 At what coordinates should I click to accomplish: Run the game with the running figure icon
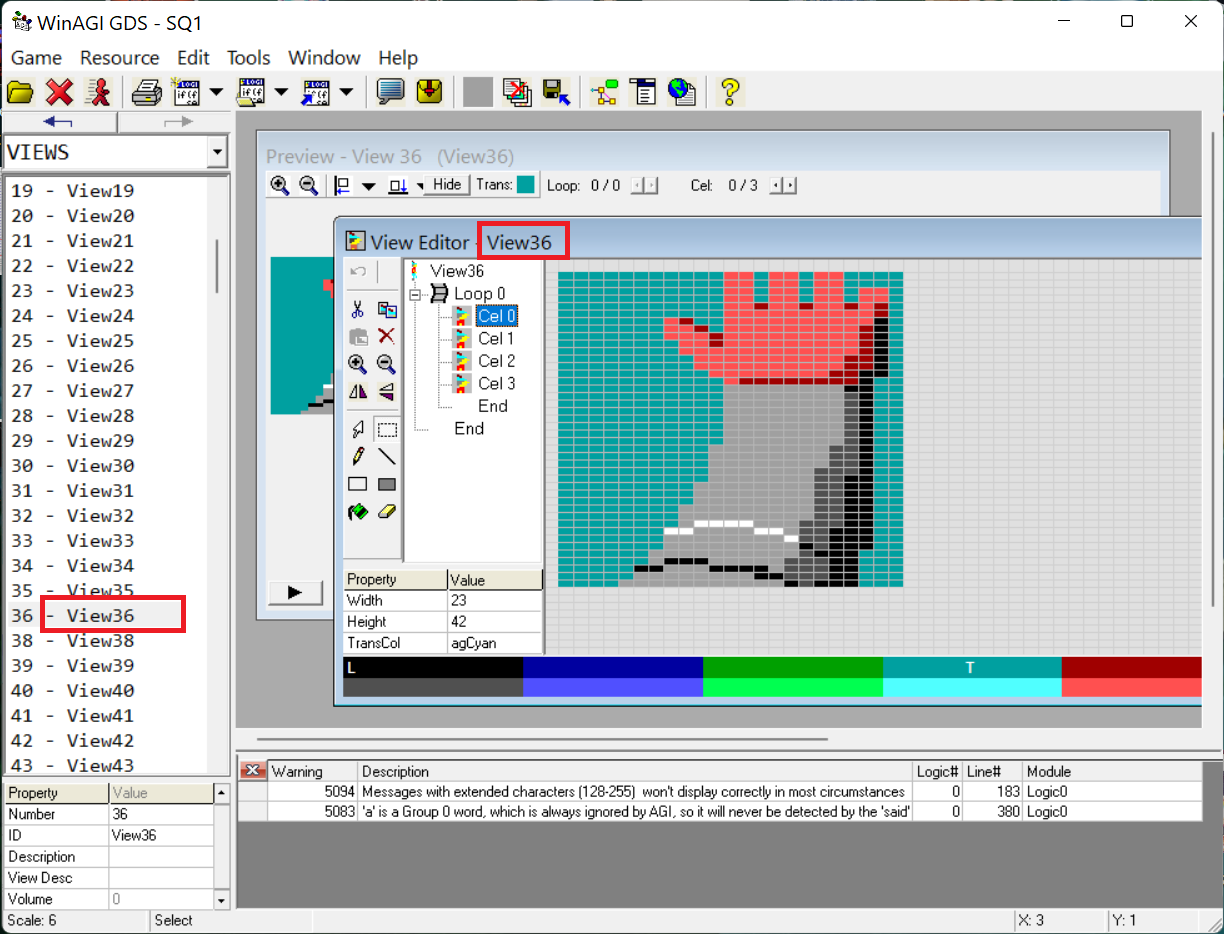coord(98,93)
